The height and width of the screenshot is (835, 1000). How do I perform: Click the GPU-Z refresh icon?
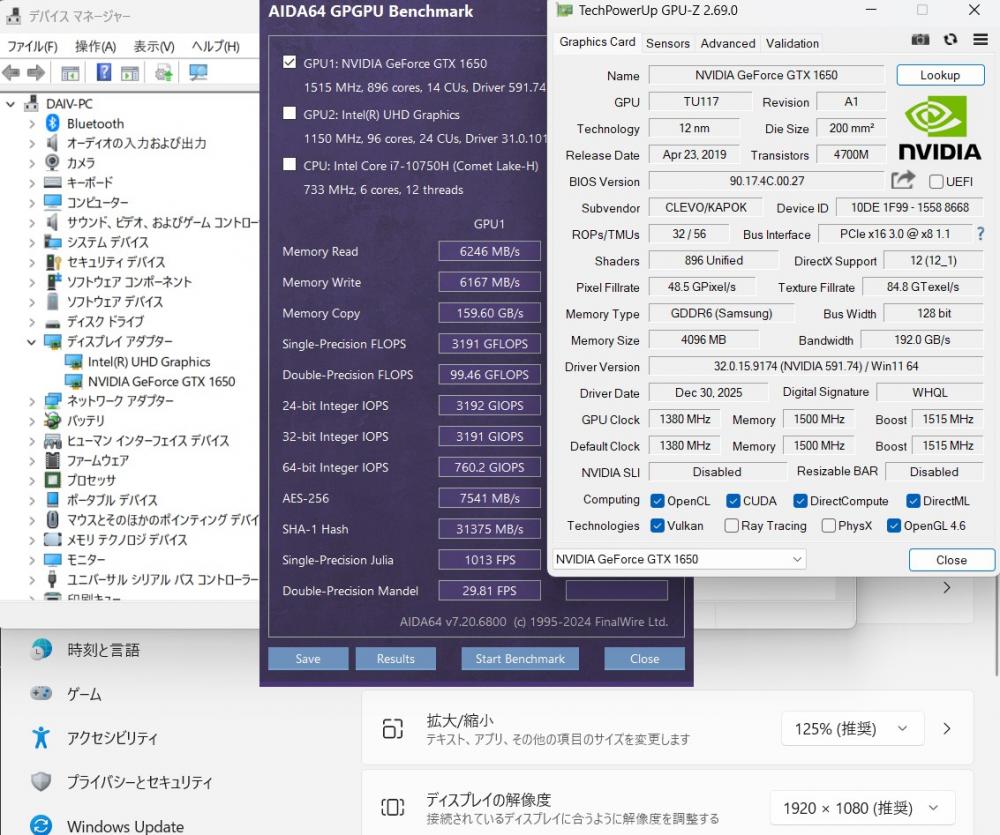click(x=950, y=39)
